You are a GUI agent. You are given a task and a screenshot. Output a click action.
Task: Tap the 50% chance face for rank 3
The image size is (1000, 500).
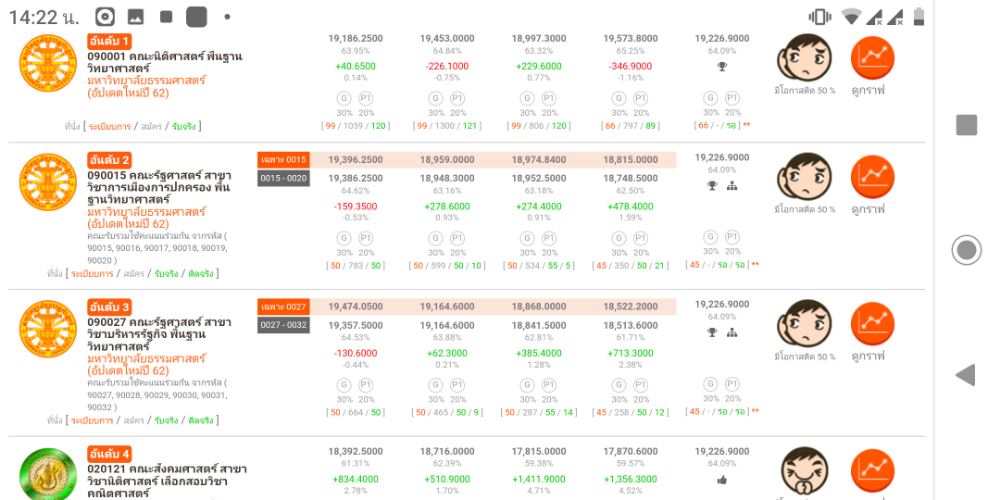click(804, 324)
